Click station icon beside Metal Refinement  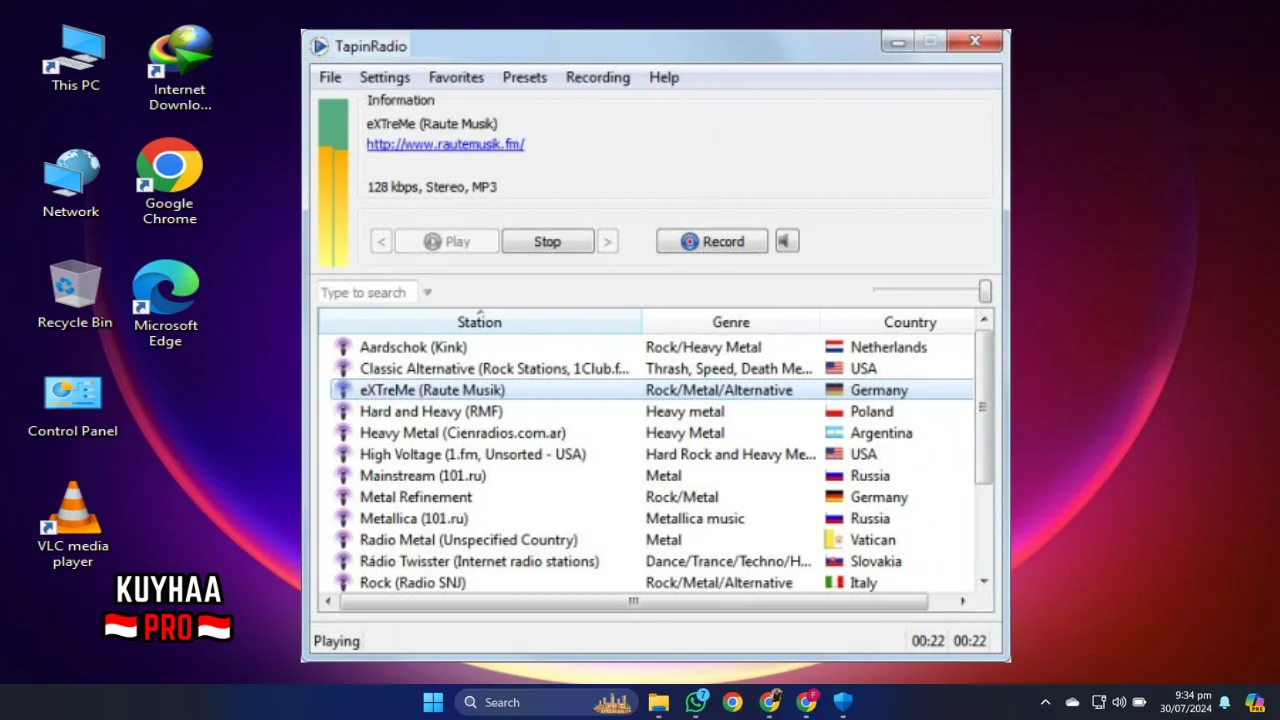343,497
